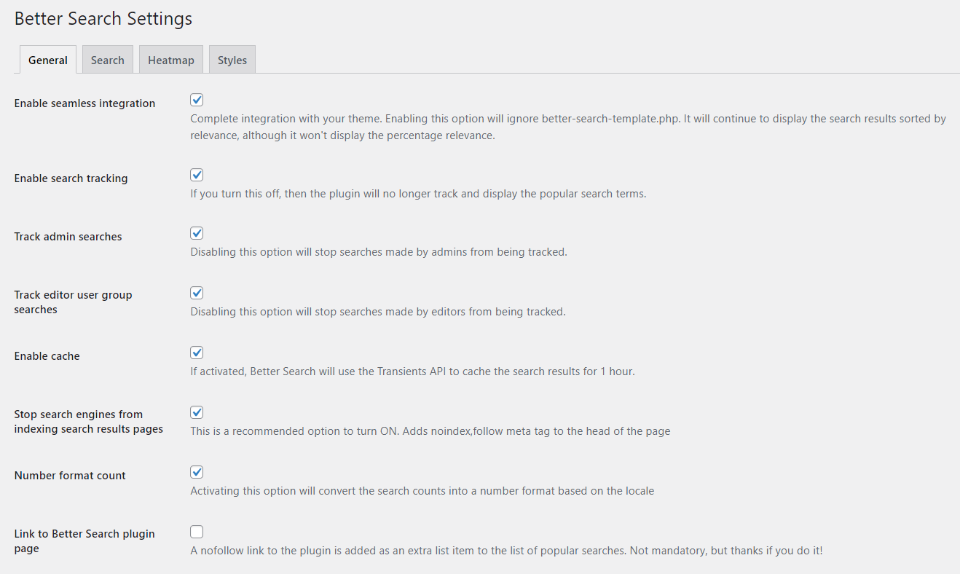This screenshot has width=960, height=574.
Task: Click the 'Enable seamless integration' label text
Action: 85,104
